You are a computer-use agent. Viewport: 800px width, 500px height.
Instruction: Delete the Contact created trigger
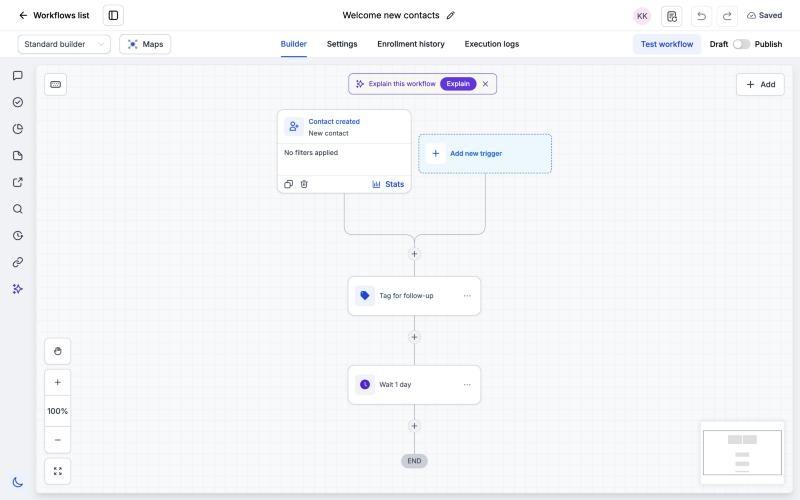pos(304,184)
